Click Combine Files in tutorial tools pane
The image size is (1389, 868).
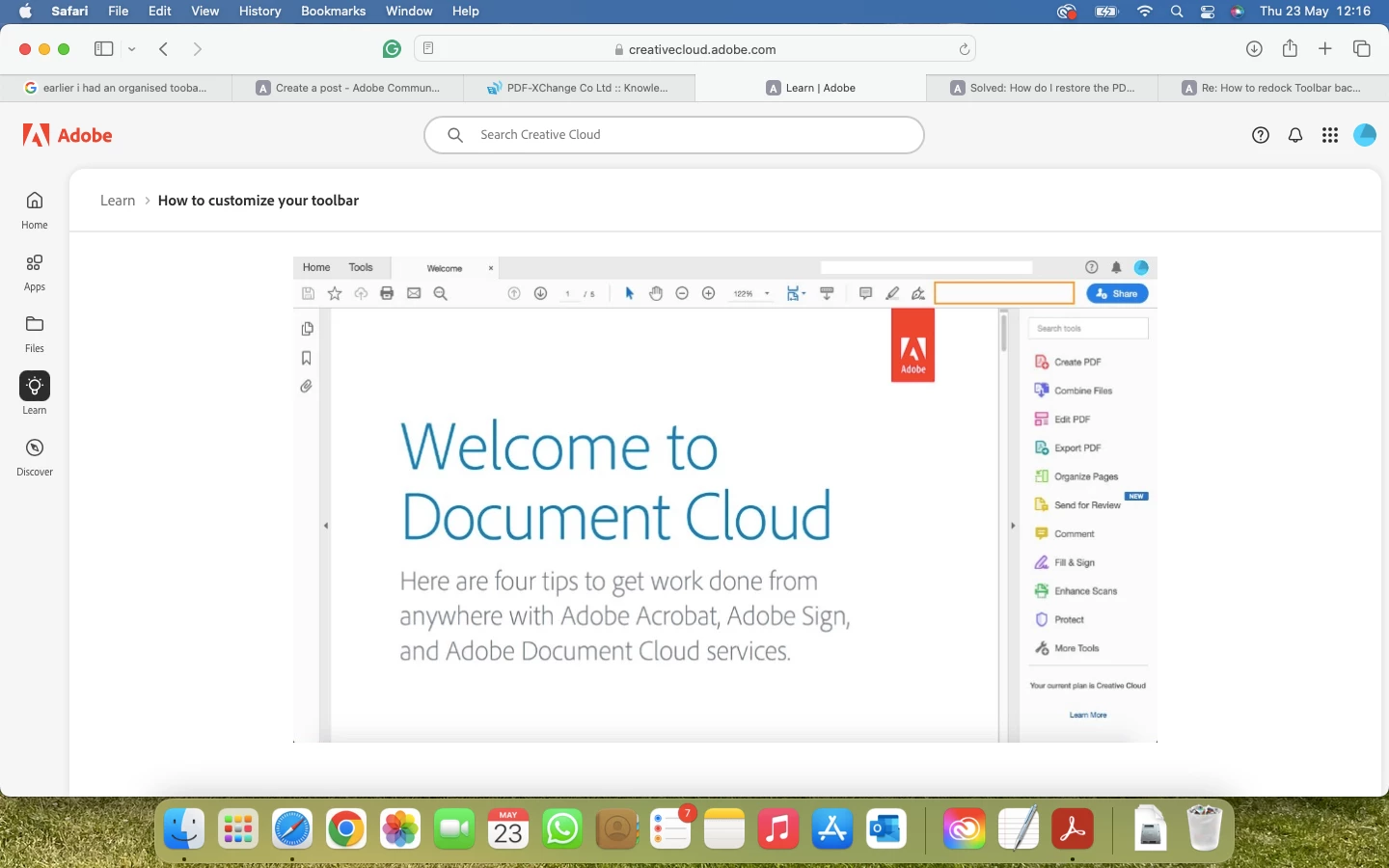(x=1074, y=391)
